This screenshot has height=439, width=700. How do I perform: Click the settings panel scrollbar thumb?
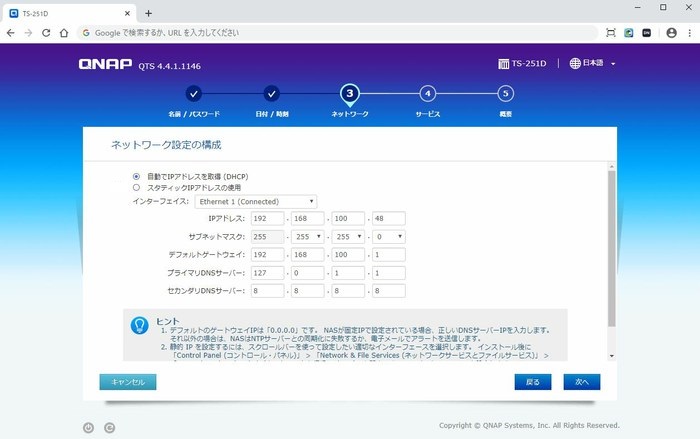click(612, 248)
